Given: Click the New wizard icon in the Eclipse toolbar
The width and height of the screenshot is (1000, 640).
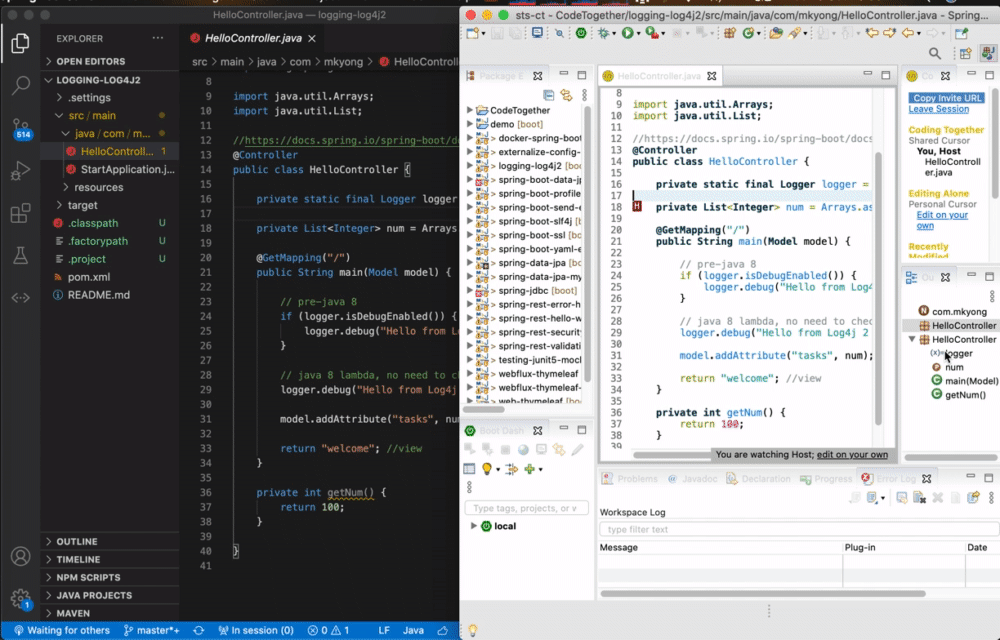Looking at the screenshot, I should pos(473,33).
